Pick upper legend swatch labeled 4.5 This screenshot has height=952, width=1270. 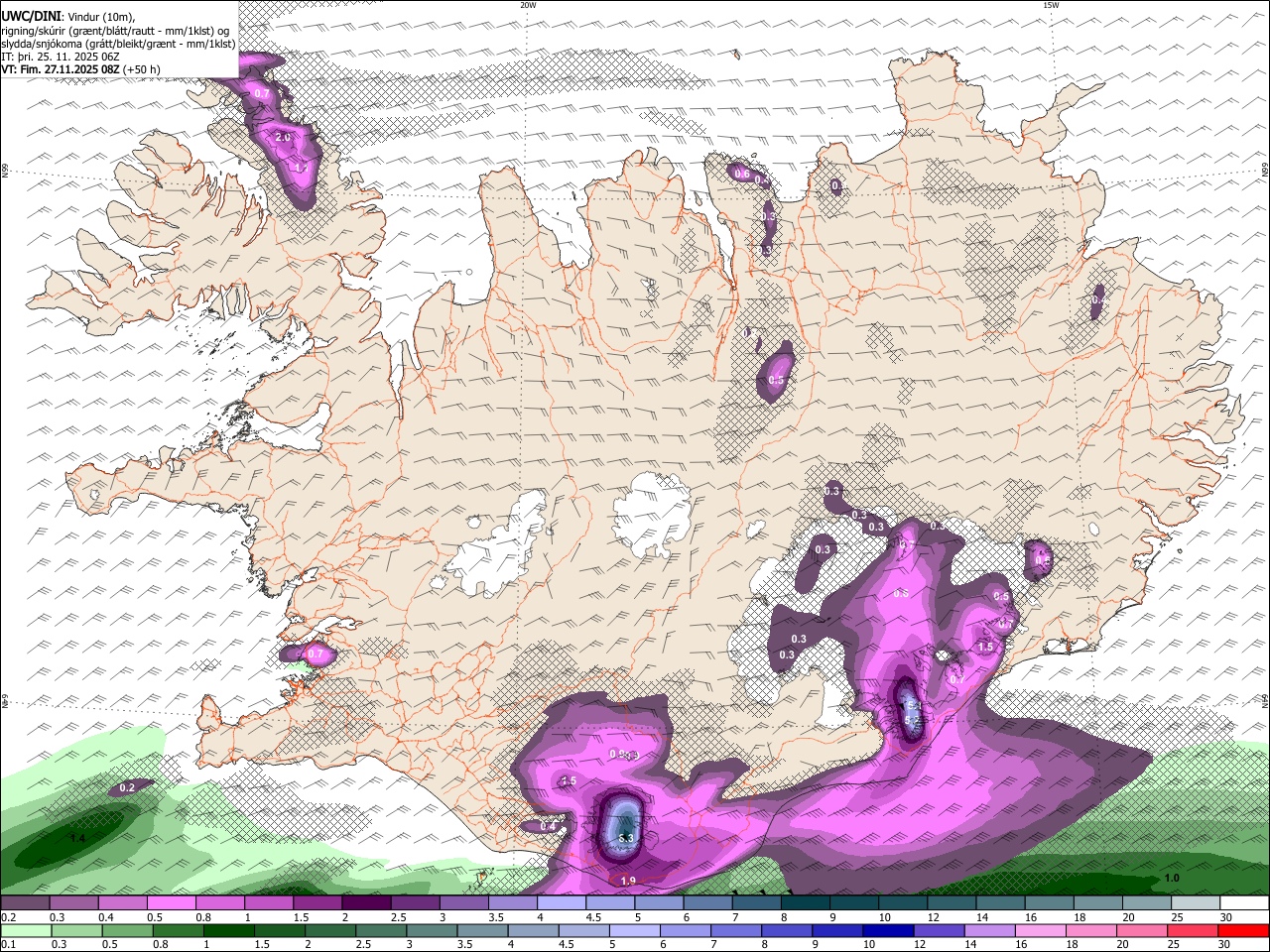(x=609, y=903)
